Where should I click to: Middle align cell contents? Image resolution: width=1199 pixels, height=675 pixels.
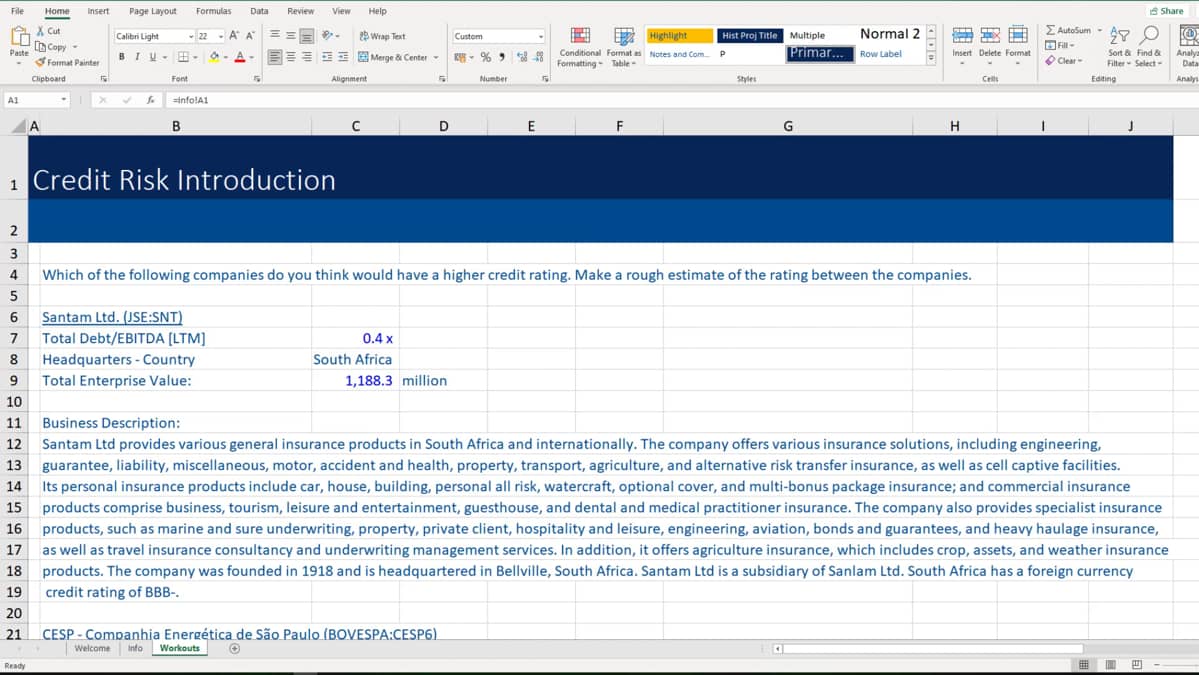click(291, 35)
